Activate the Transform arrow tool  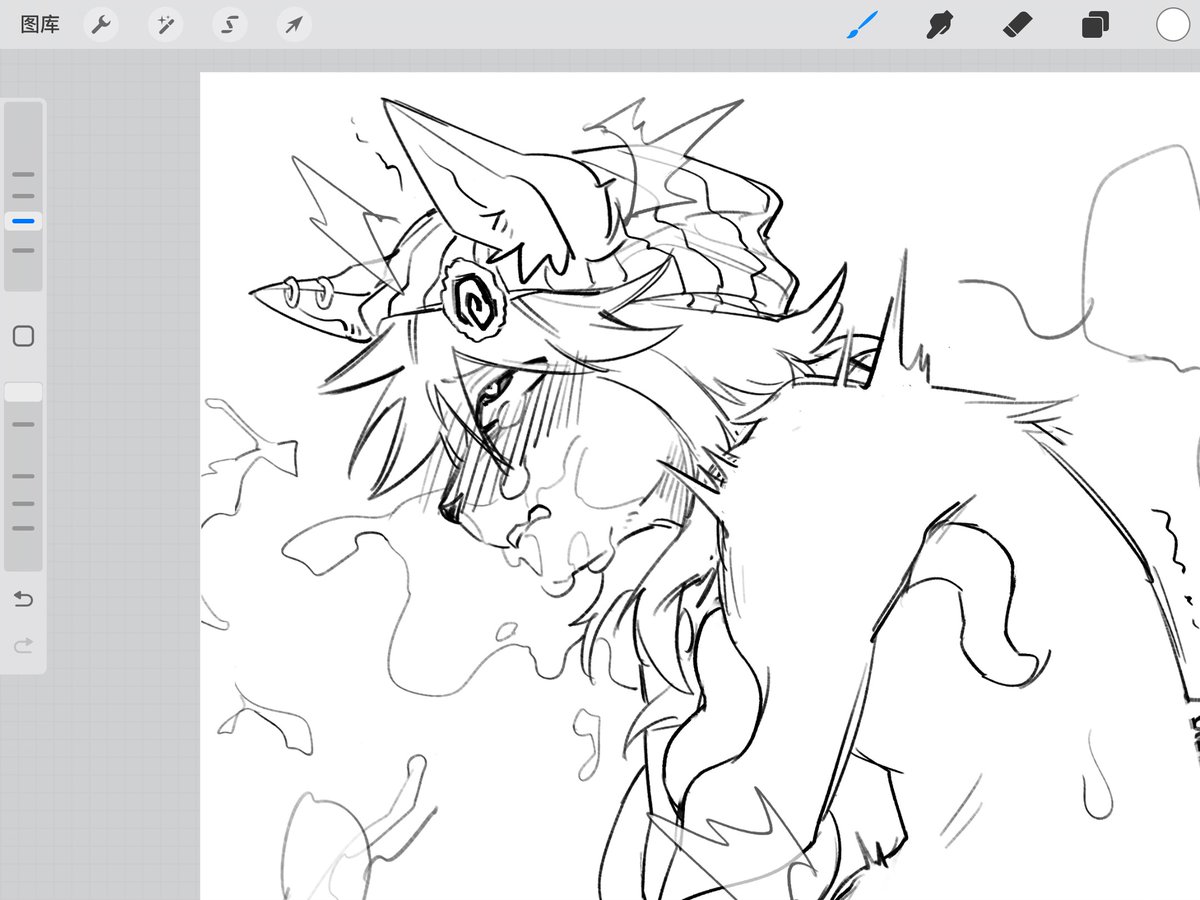pos(293,25)
